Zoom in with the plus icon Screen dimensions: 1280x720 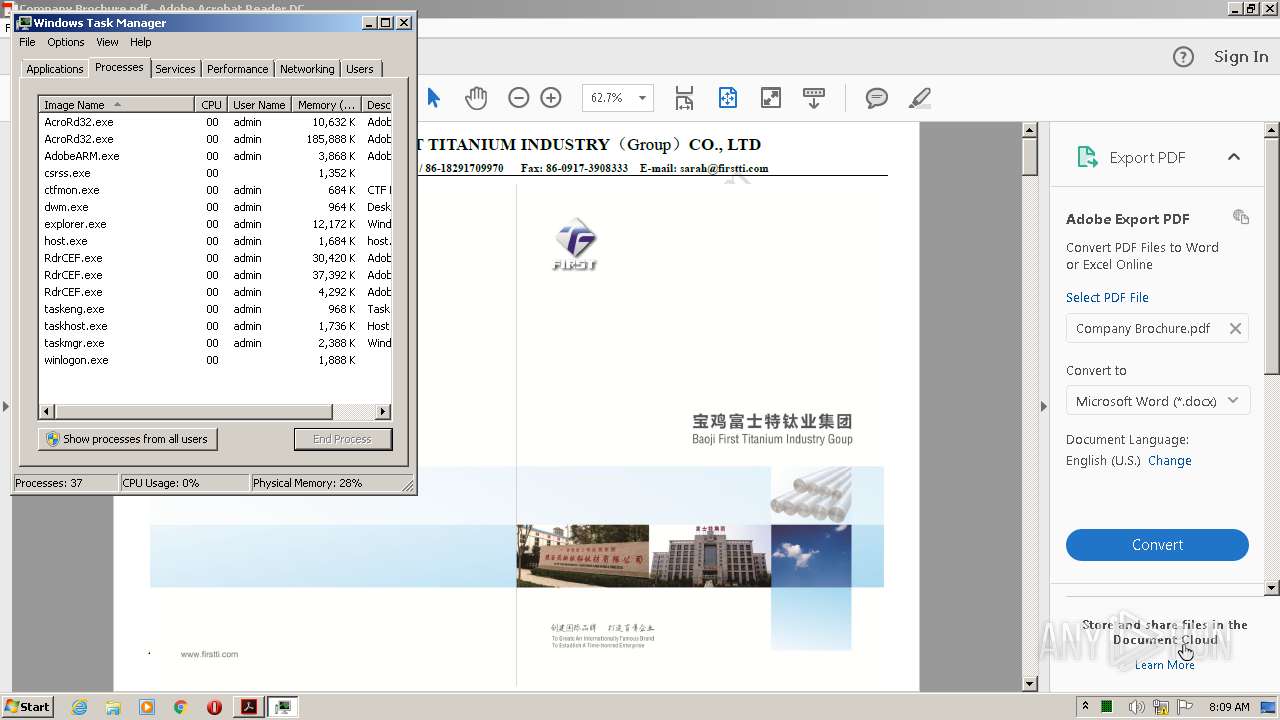click(551, 97)
